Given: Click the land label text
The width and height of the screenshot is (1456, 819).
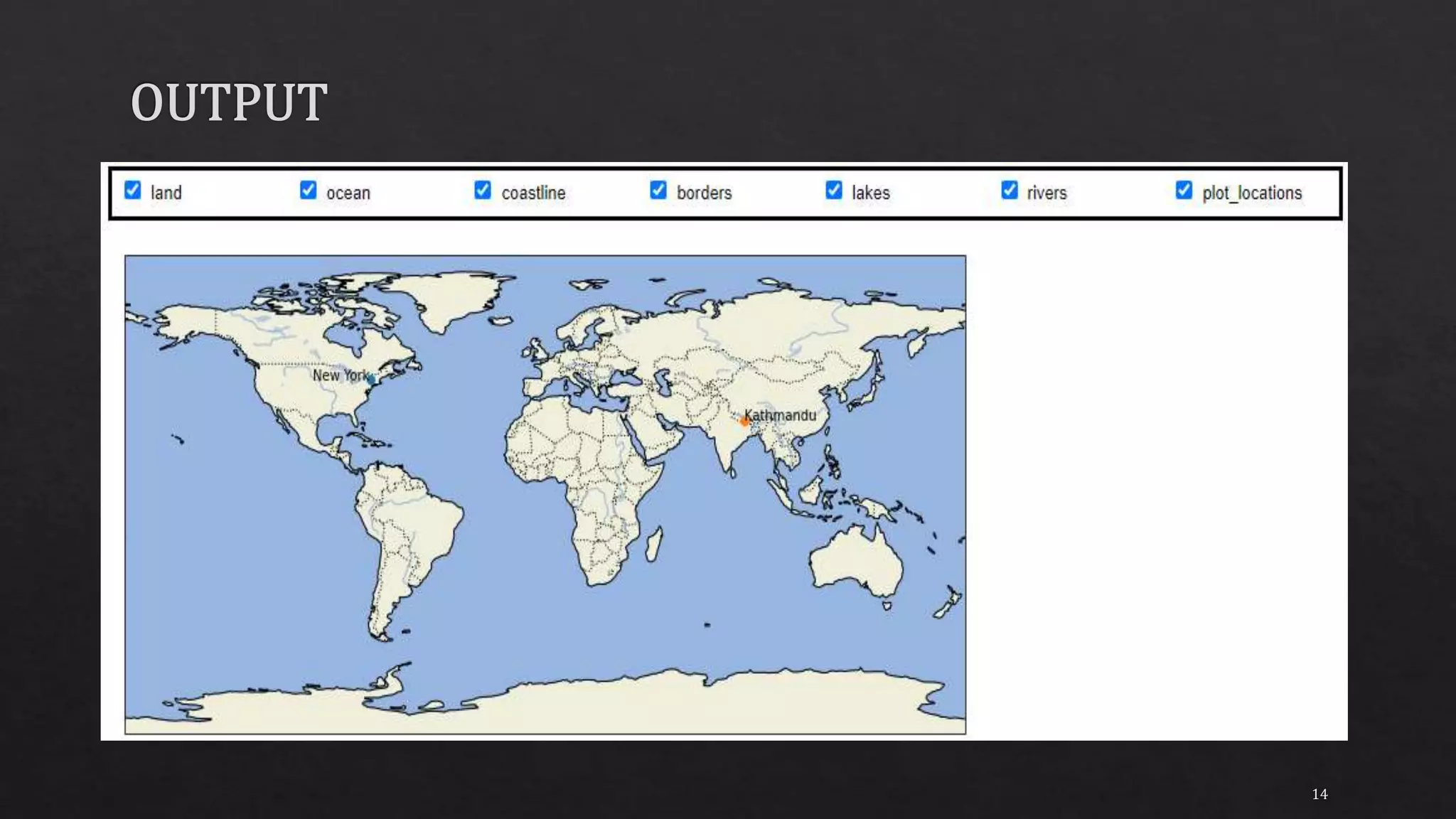Looking at the screenshot, I should [166, 193].
